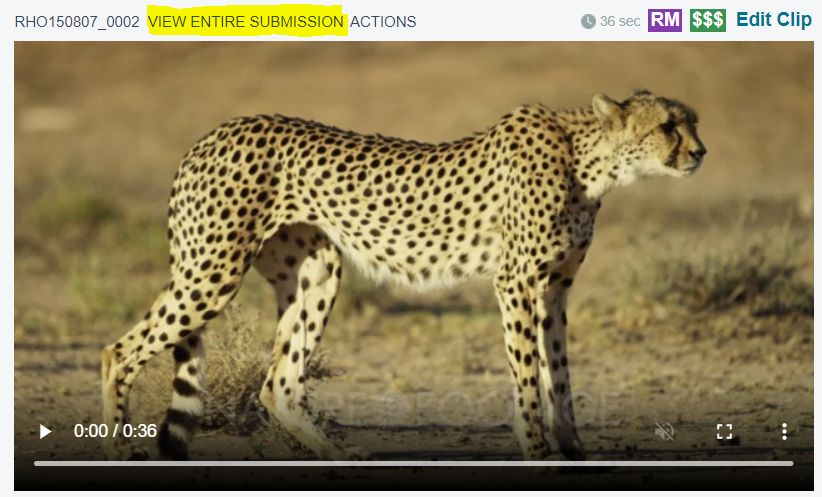Viewport: 822px width, 497px height.
Task: Click the purple RM license badge
Action: [665, 20]
